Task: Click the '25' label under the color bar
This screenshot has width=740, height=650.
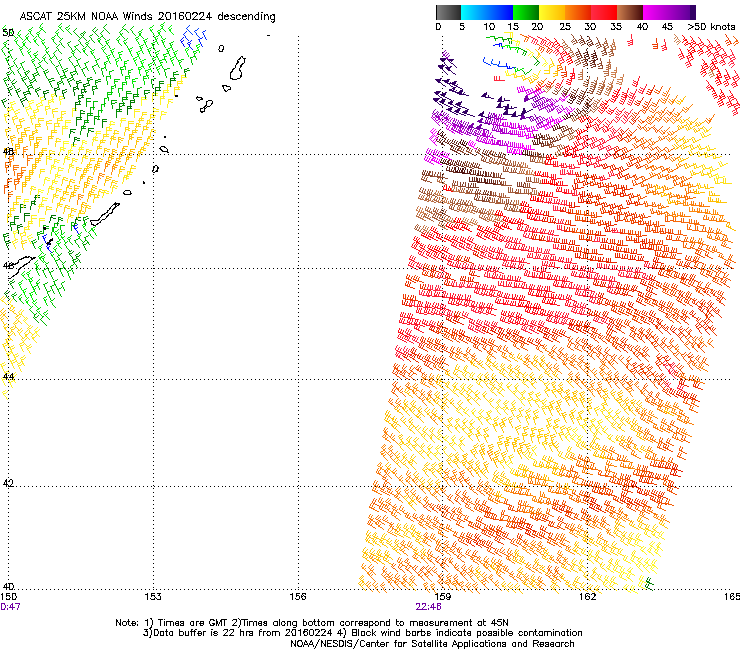Action: click(x=565, y=26)
